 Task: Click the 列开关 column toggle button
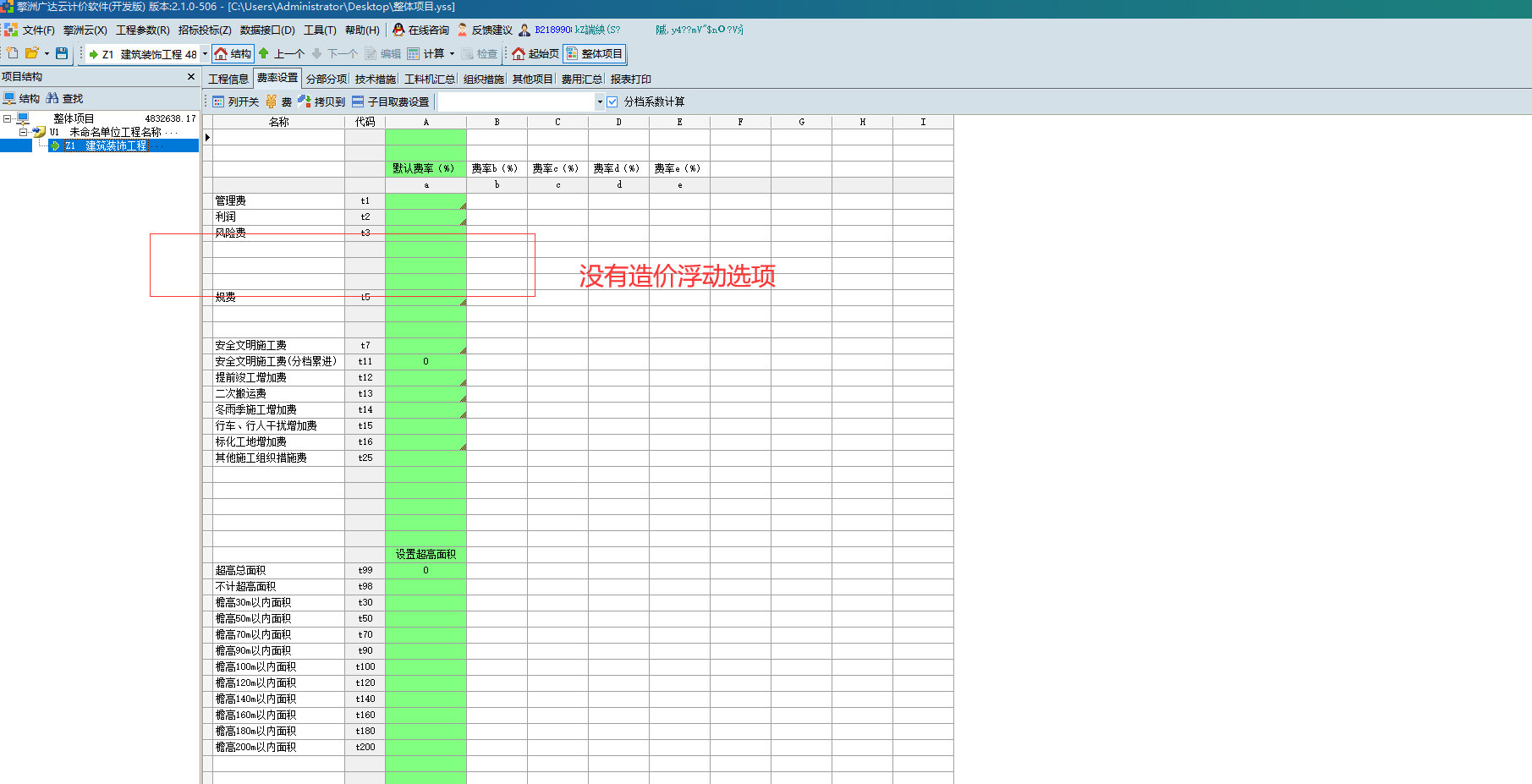coord(236,101)
